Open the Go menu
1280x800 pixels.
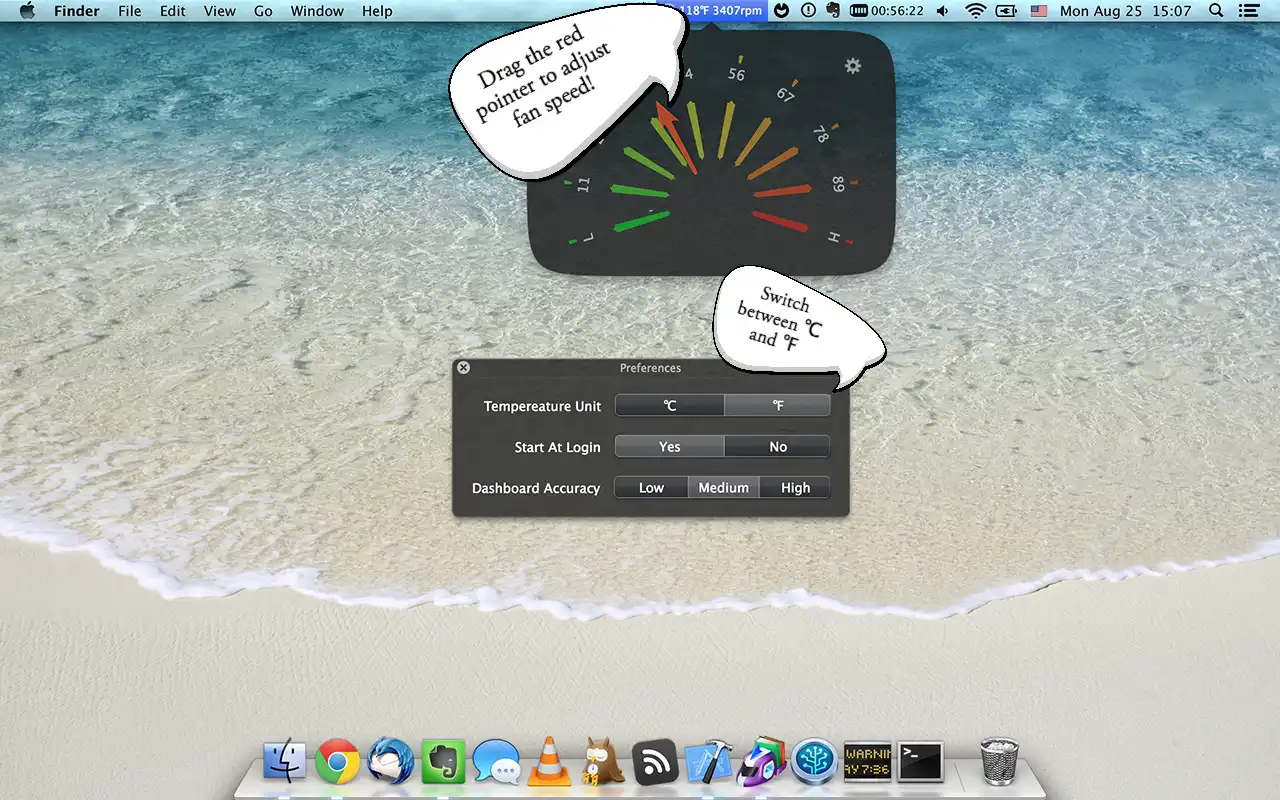pos(263,11)
